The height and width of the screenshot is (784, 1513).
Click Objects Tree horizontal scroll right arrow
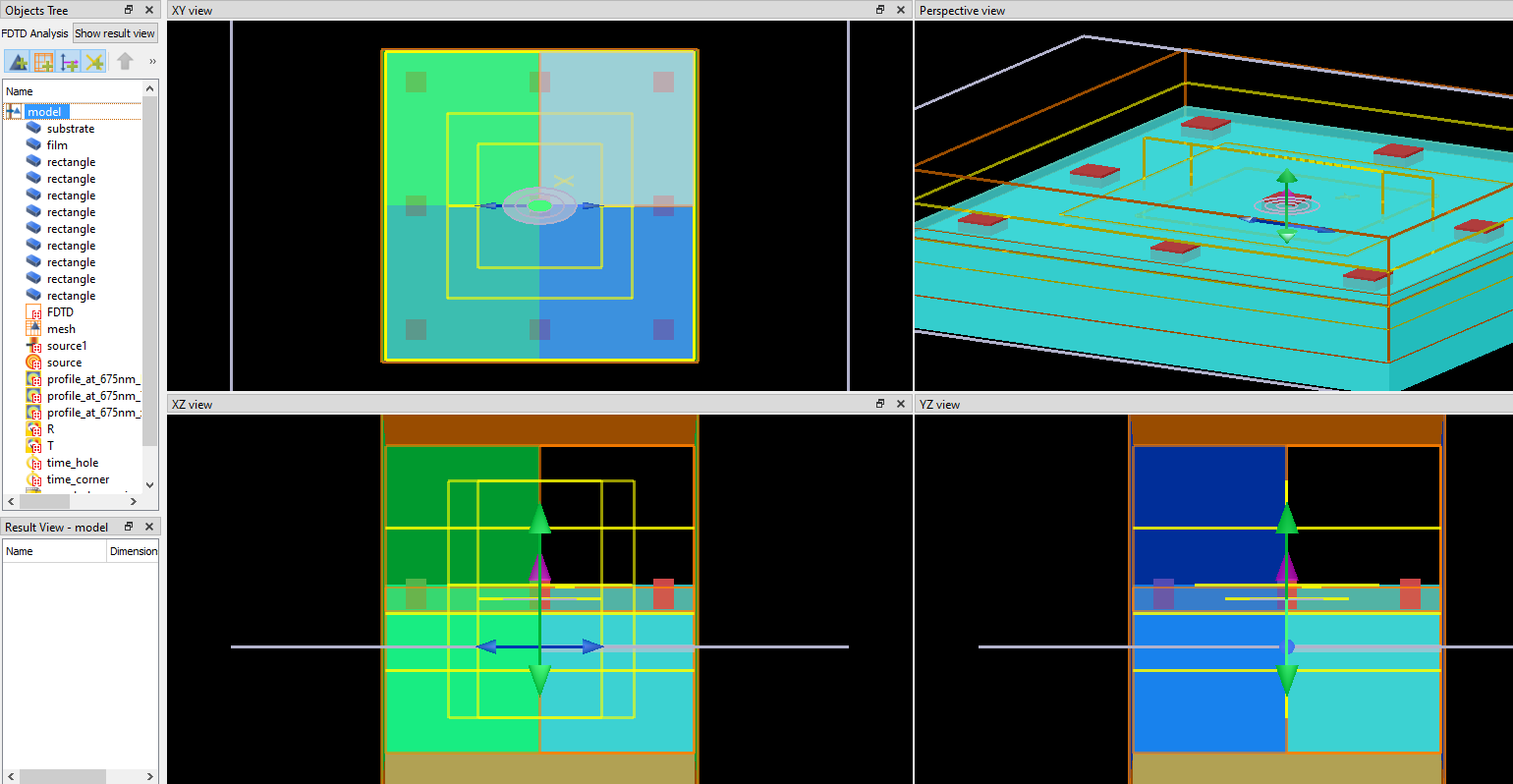click(x=134, y=501)
